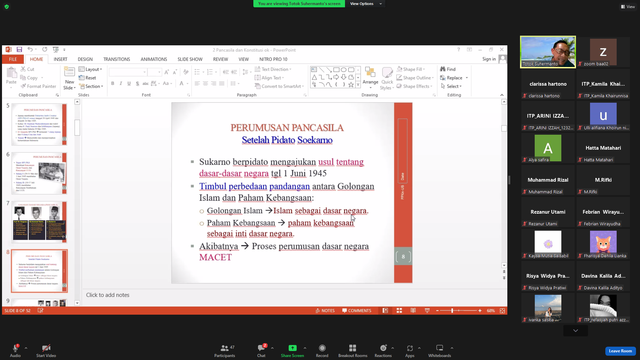Toggle Italic formatting

[121, 84]
